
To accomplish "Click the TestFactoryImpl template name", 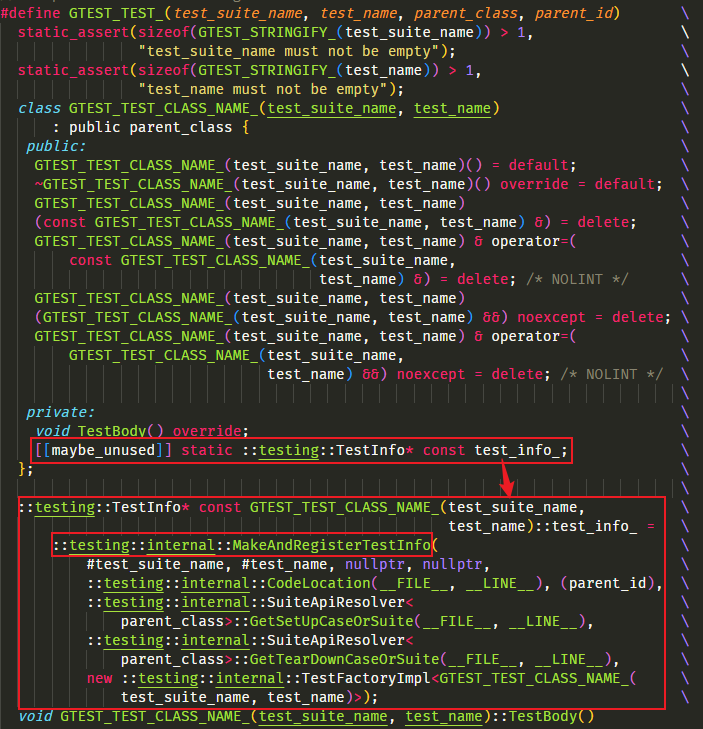I will pos(366,678).
